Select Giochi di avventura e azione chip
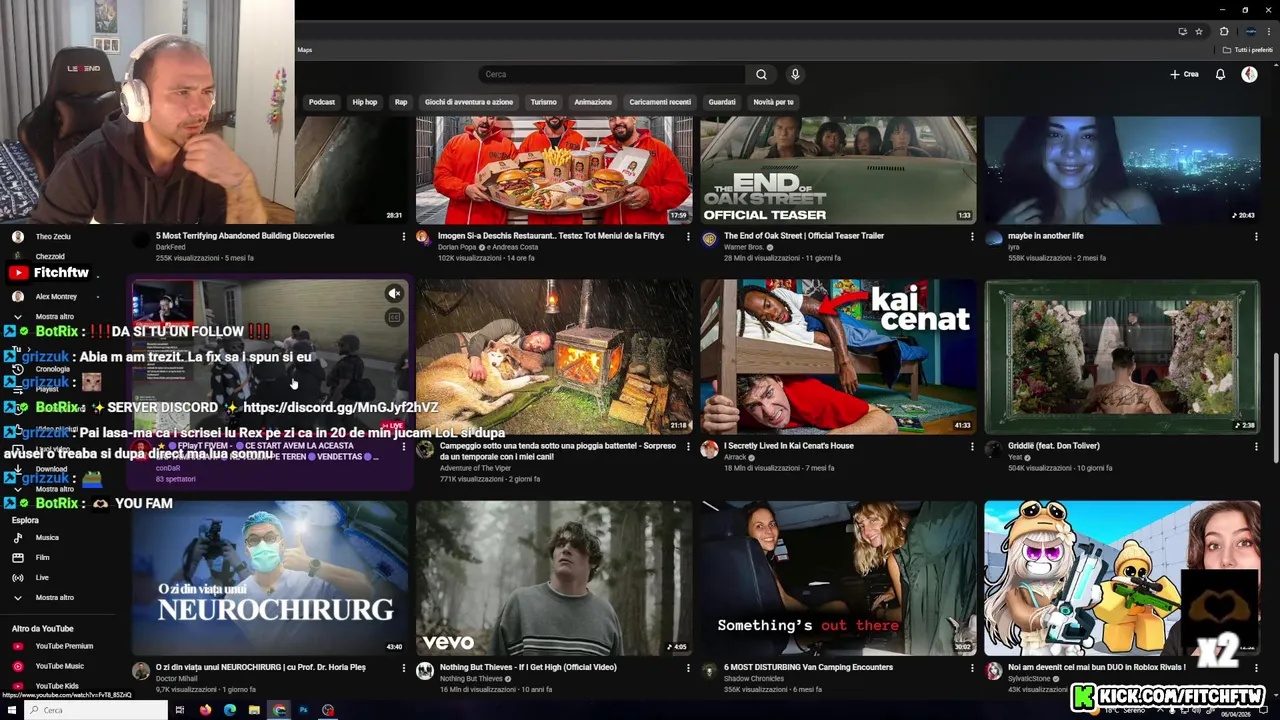The height and width of the screenshot is (720, 1280). tap(469, 102)
